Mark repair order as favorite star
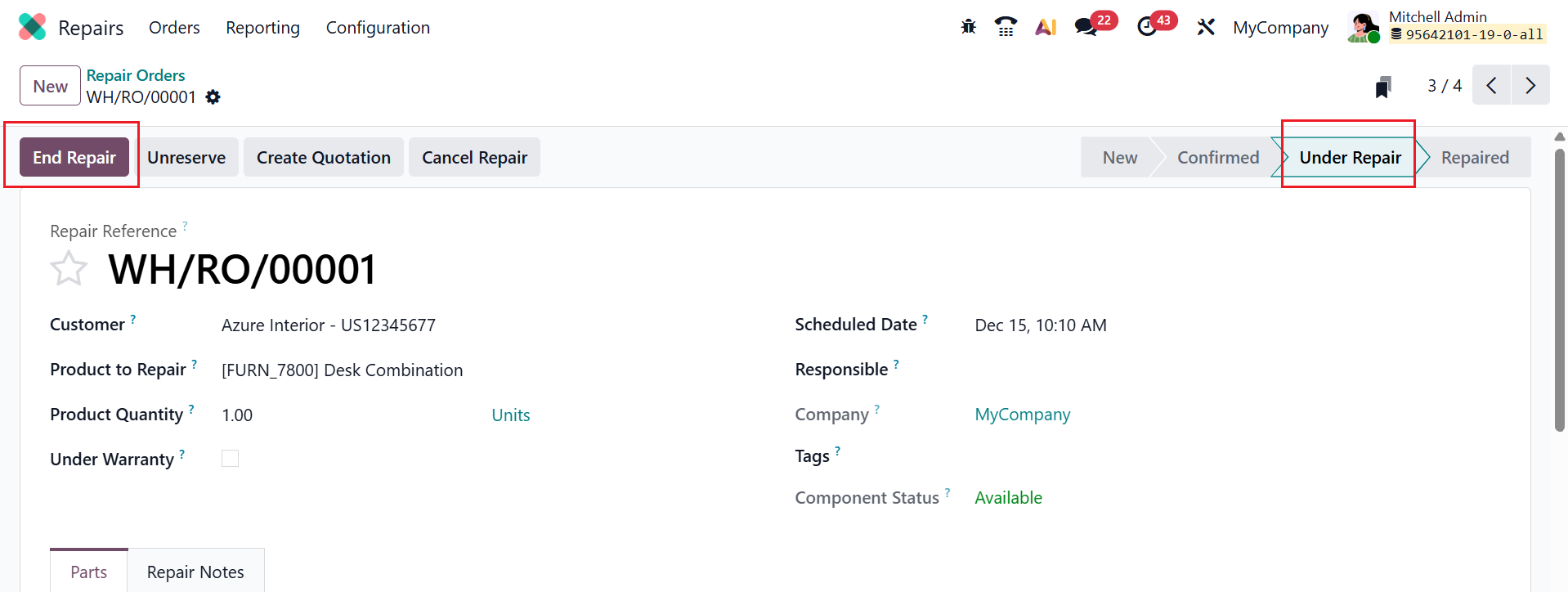 point(69,268)
